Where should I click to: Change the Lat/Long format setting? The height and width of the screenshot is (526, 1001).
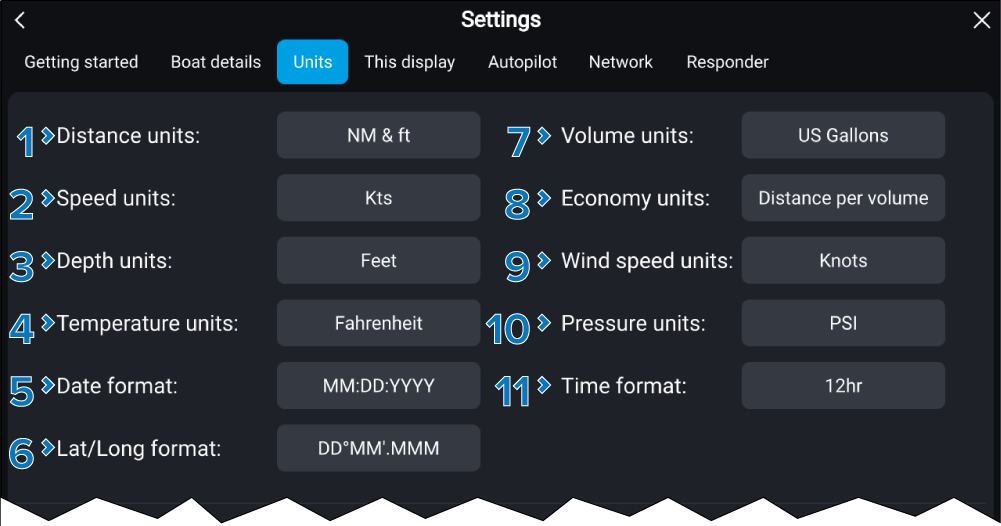[378, 449]
